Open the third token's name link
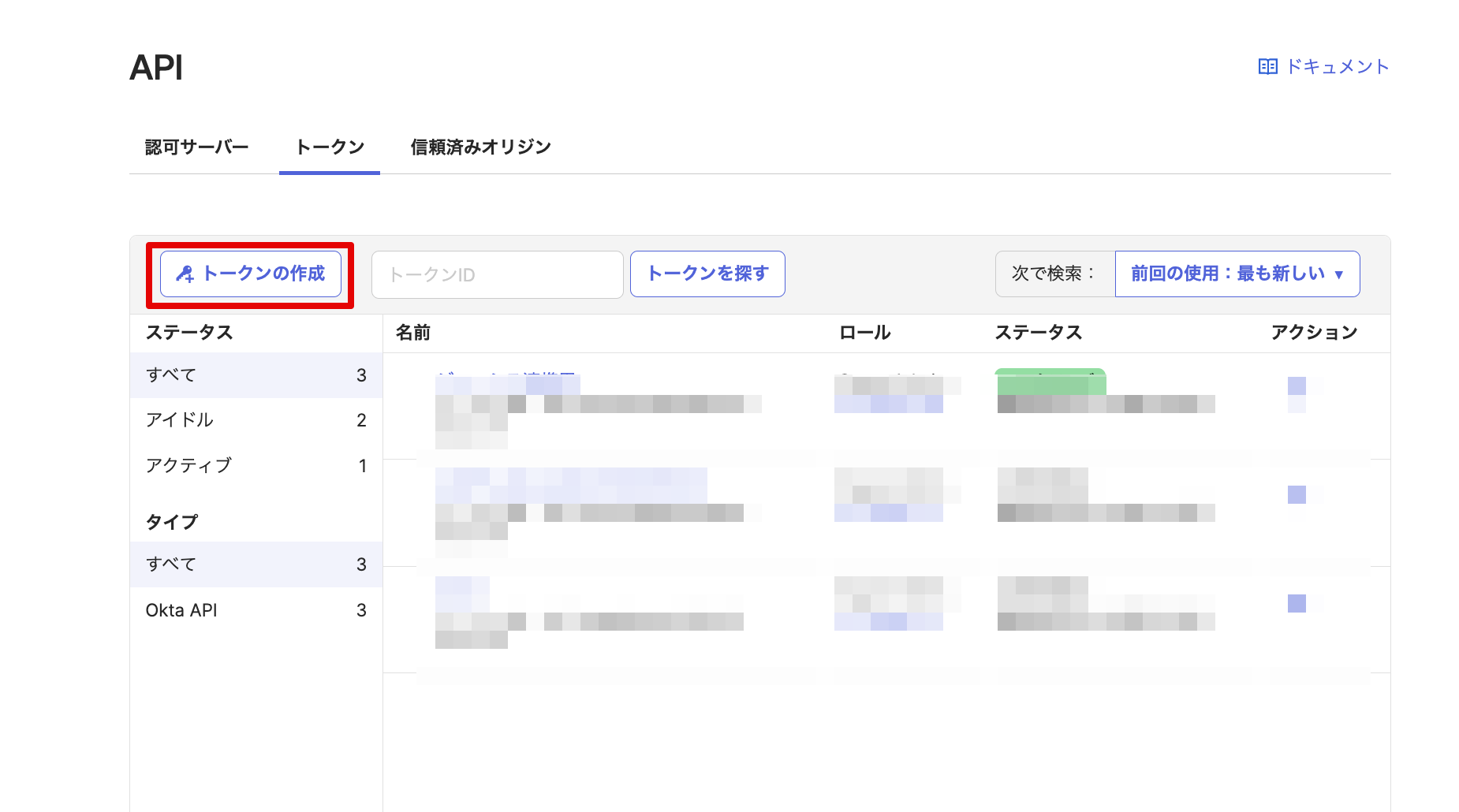This screenshot has width=1459, height=812. coord(462,587)
